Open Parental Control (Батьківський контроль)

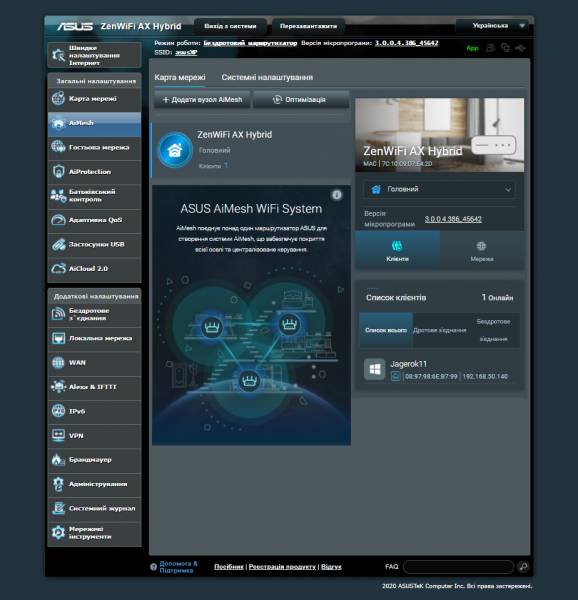point(94,196)
